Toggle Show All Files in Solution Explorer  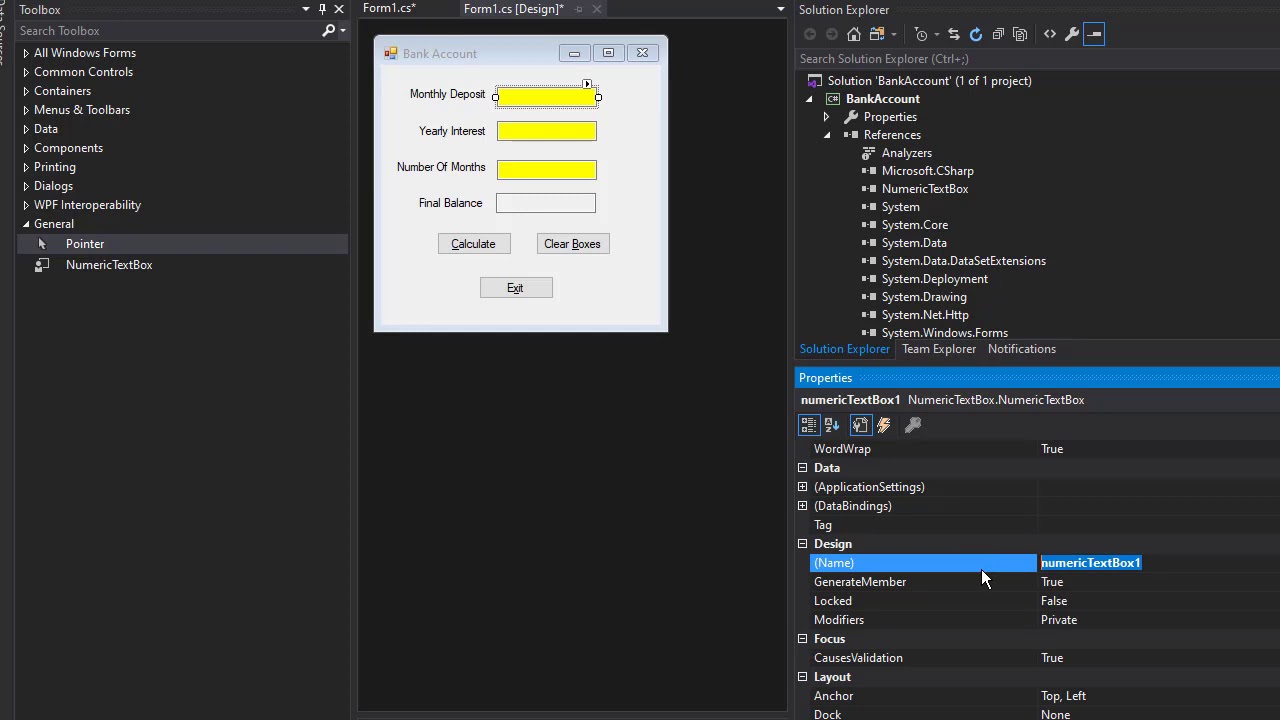(1020, 34)
